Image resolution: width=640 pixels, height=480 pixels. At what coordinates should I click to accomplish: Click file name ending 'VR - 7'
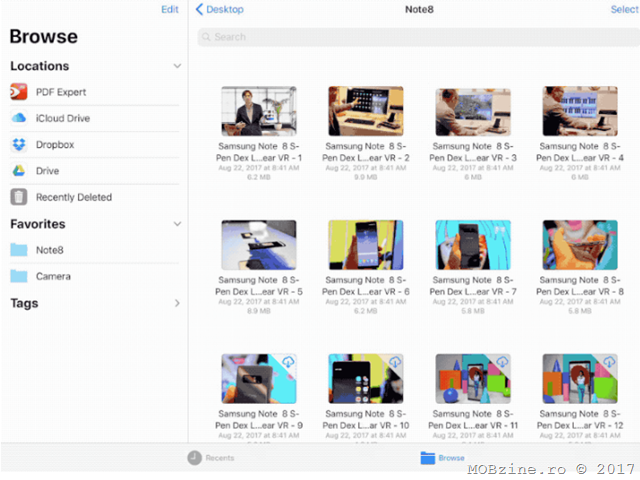pos(473,286)
